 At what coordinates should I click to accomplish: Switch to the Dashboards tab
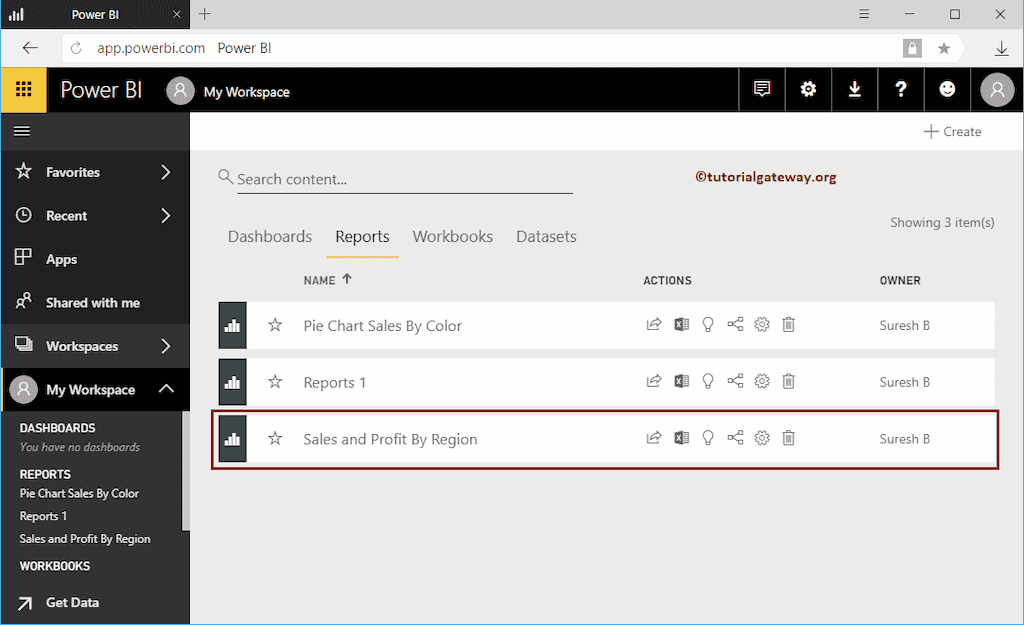269,236
